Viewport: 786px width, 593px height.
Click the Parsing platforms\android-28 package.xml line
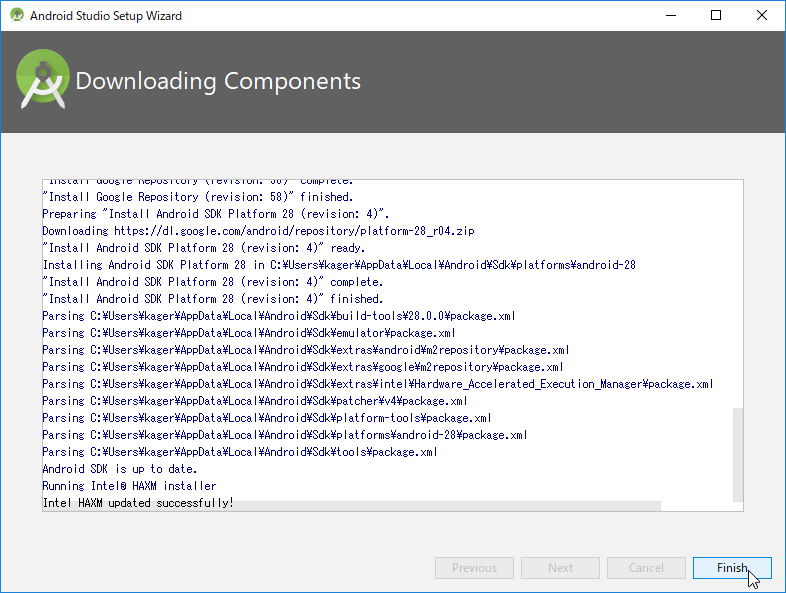click(285, 435)
